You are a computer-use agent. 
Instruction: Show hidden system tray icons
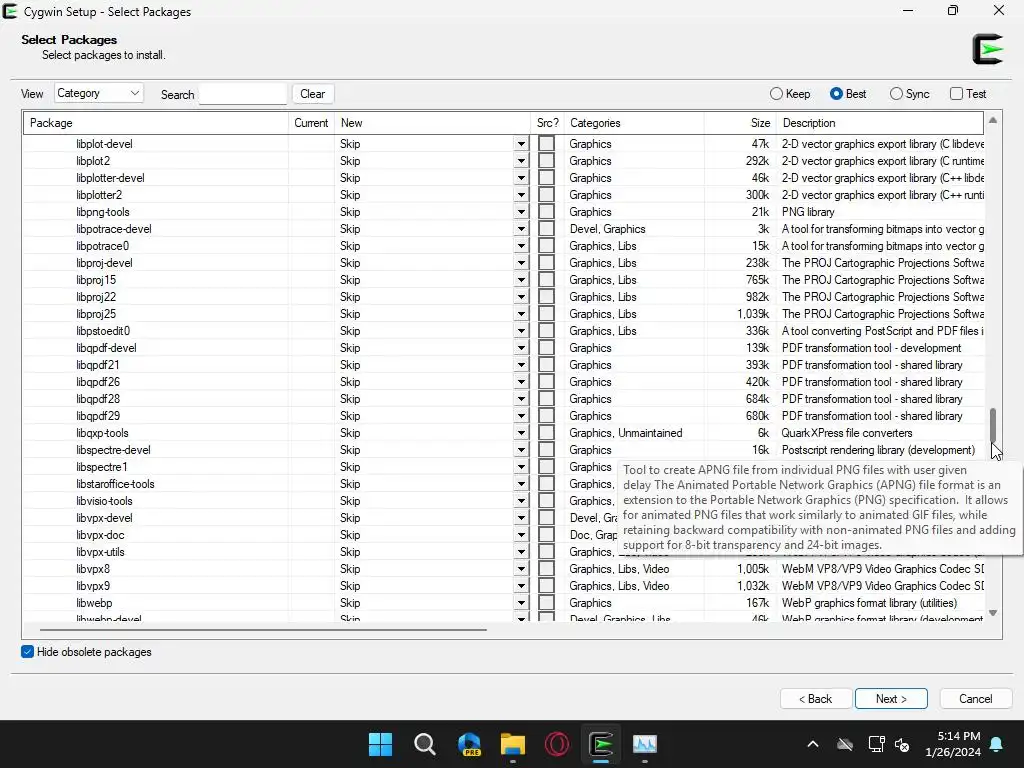click(812, 744)
